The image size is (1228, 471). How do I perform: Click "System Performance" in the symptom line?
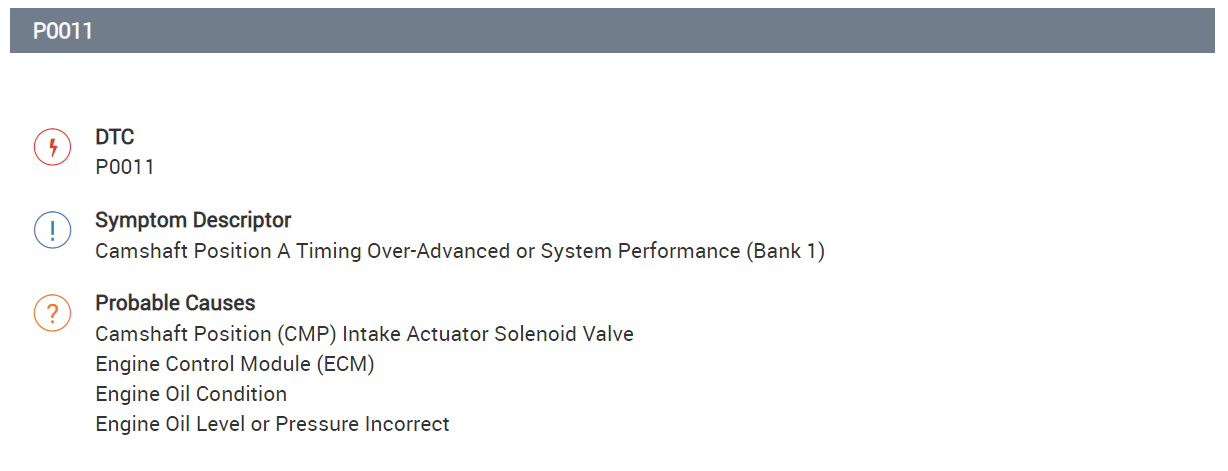pyautogui.click(x=640, y=251)
